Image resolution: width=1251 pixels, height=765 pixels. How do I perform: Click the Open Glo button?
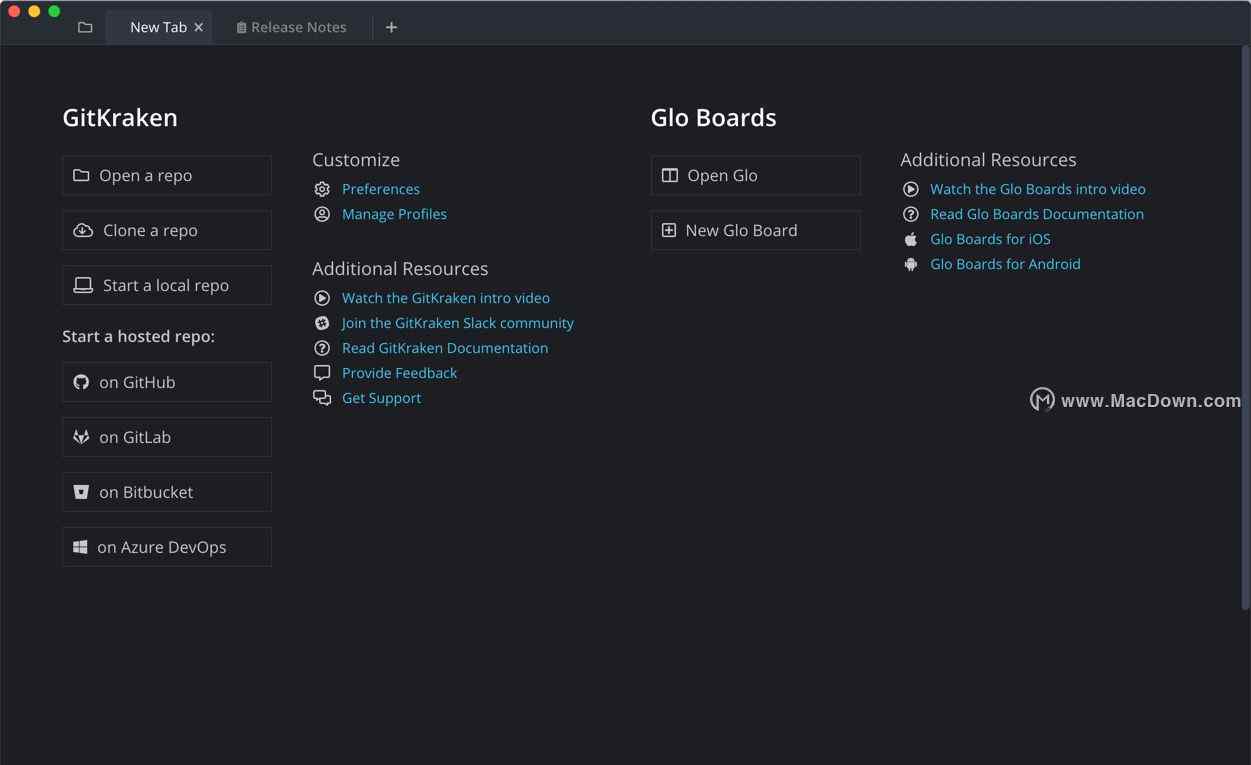tap(756, 175)
